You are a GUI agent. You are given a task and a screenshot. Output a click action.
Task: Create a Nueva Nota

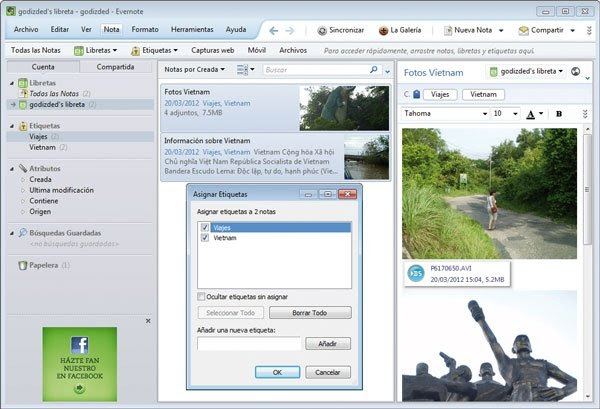[468, 30]
